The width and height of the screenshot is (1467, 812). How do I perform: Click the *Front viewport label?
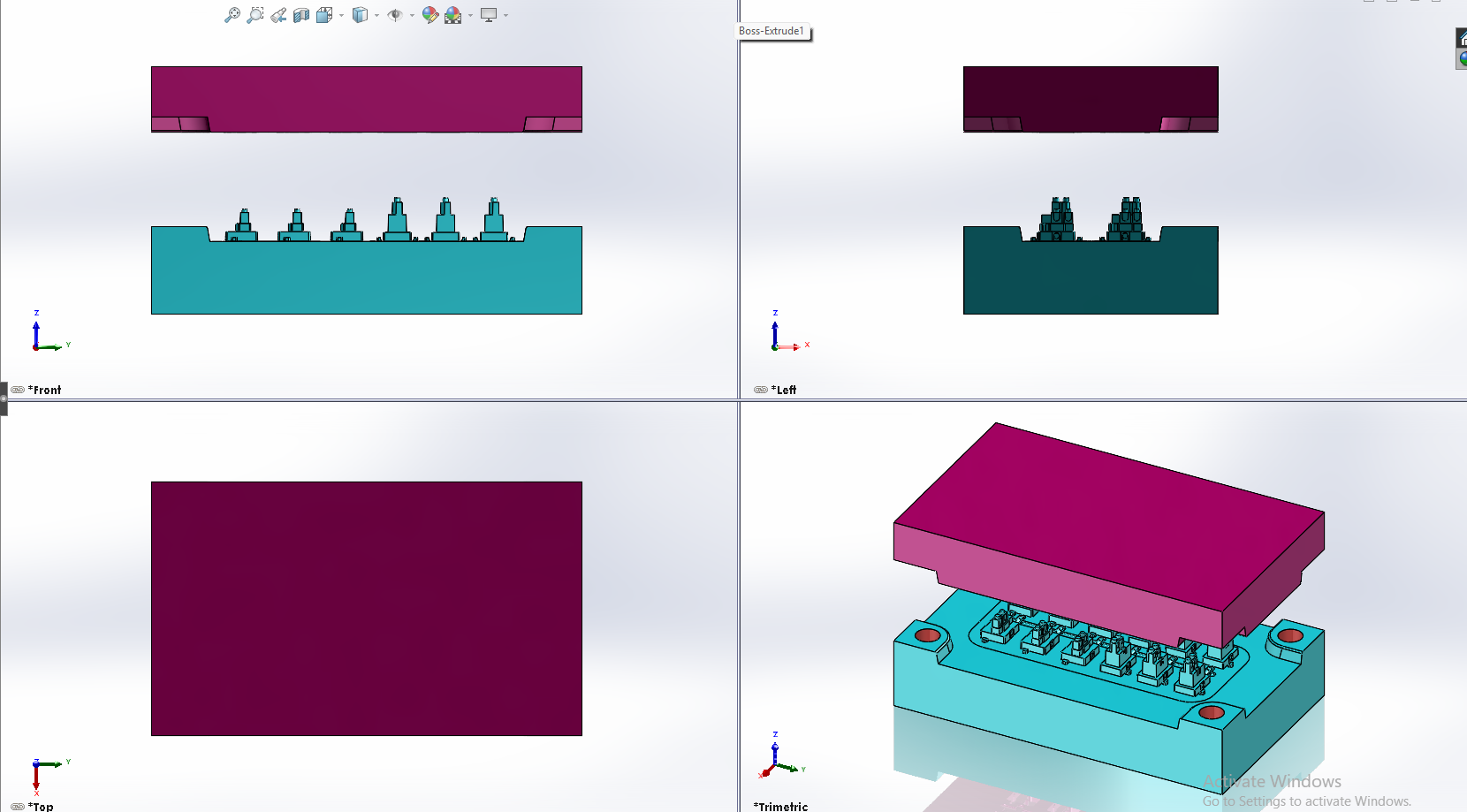(x=45, y=390)
